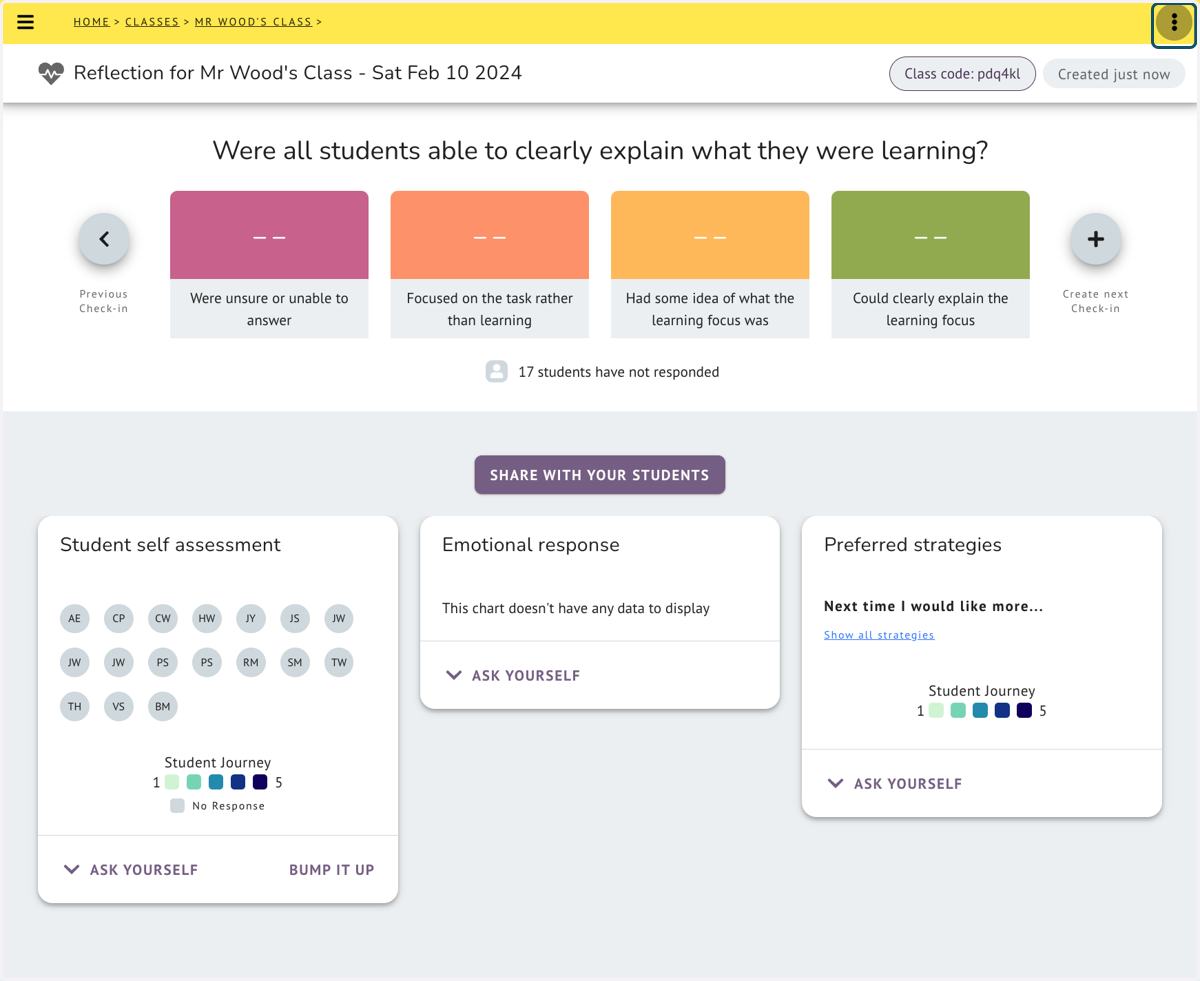Select student avatar TH
Image resolution: width=1200 pixels, height=981 pixels.
pos(75,706)
